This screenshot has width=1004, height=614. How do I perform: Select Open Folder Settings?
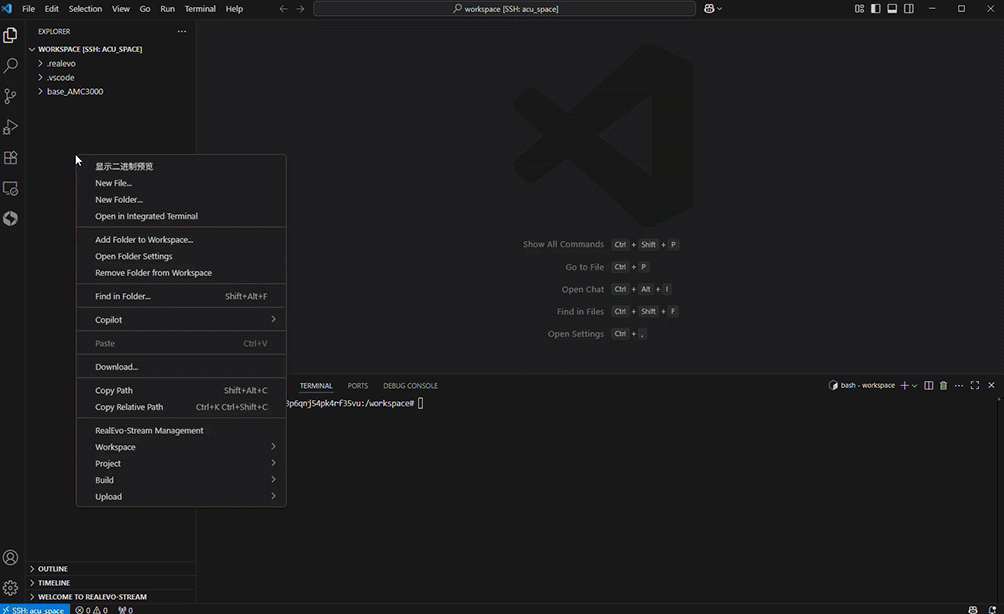click(x=181, y=256)
